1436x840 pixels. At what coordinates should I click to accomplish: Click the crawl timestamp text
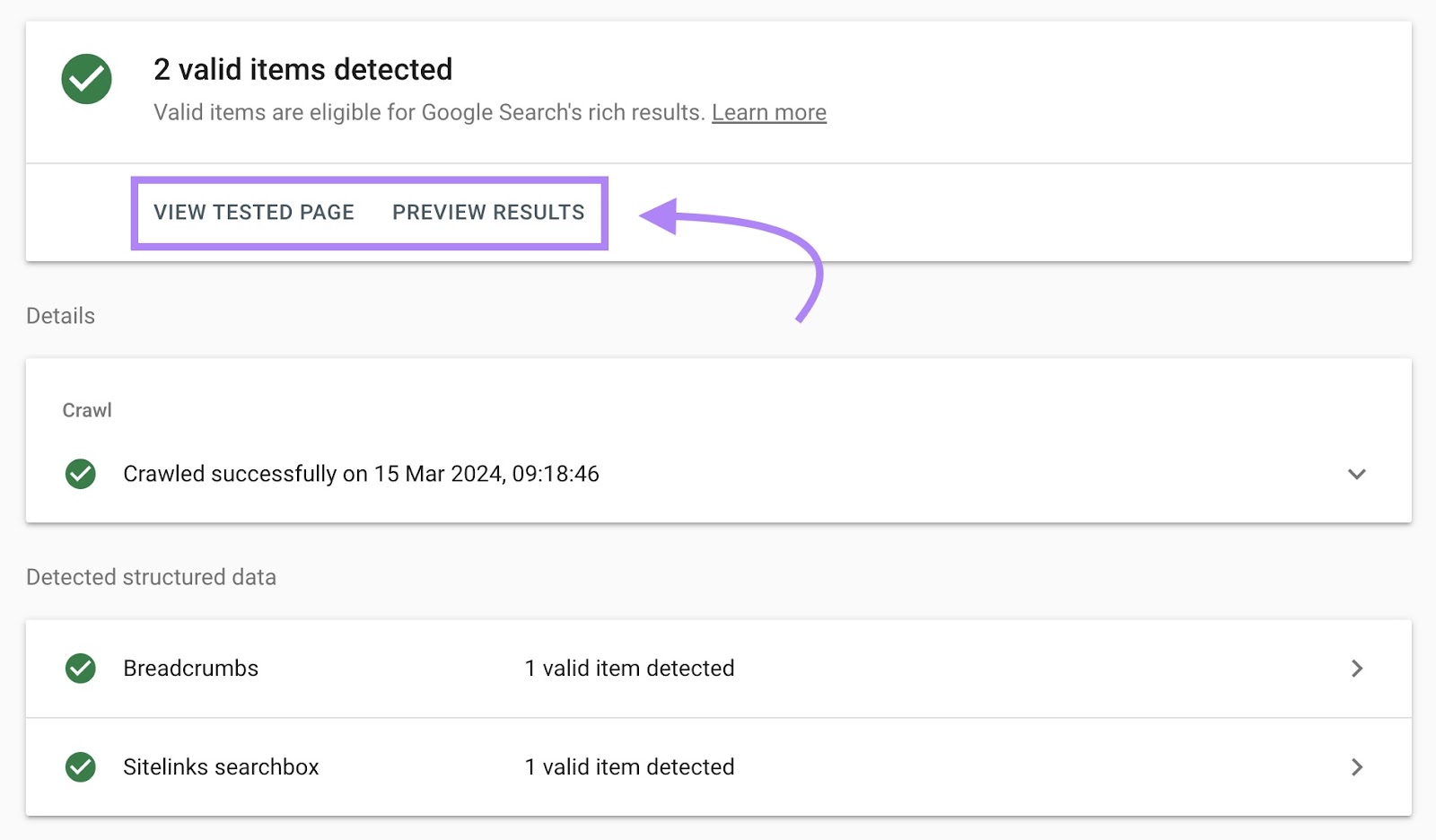pos(362,474)
